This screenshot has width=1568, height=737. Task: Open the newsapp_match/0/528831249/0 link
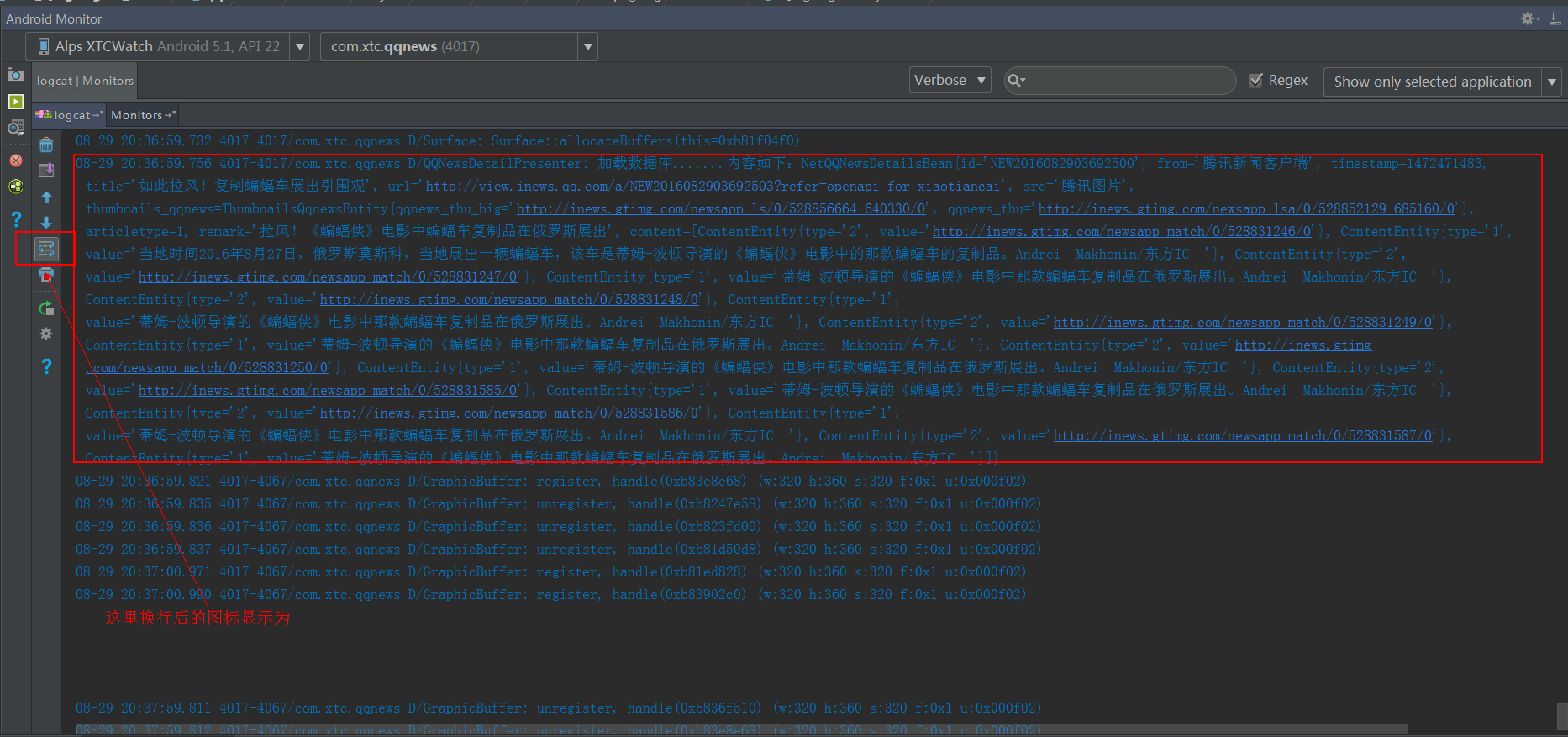point(1243,323)
